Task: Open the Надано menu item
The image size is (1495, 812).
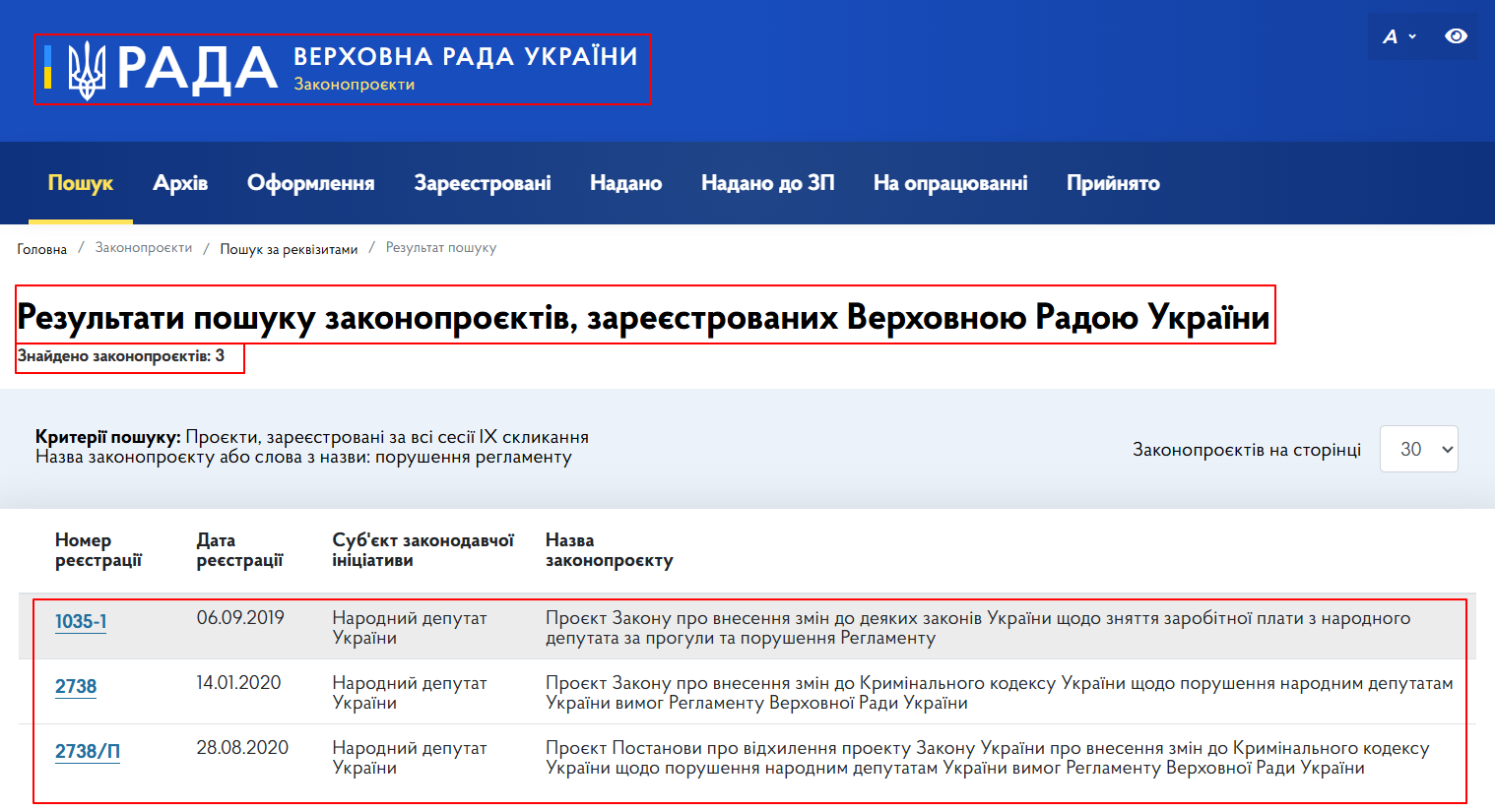Action: [x=625, y=183]
